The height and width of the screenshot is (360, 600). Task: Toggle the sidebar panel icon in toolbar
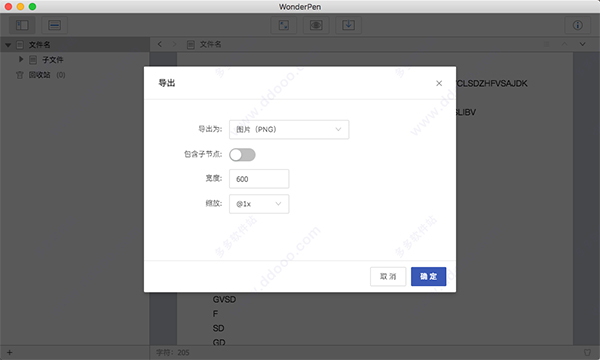[x=22, y=25]
